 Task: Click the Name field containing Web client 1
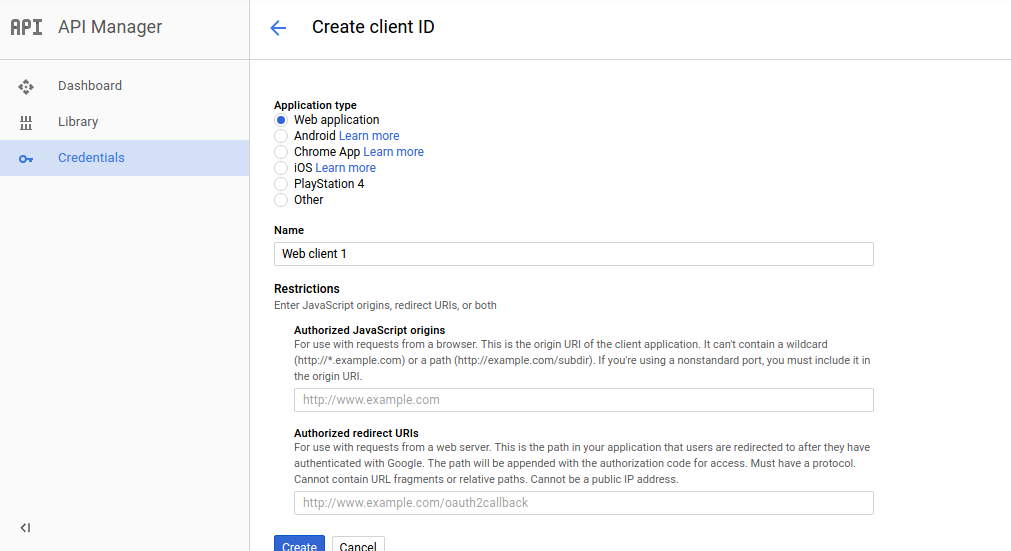[573, 254]
